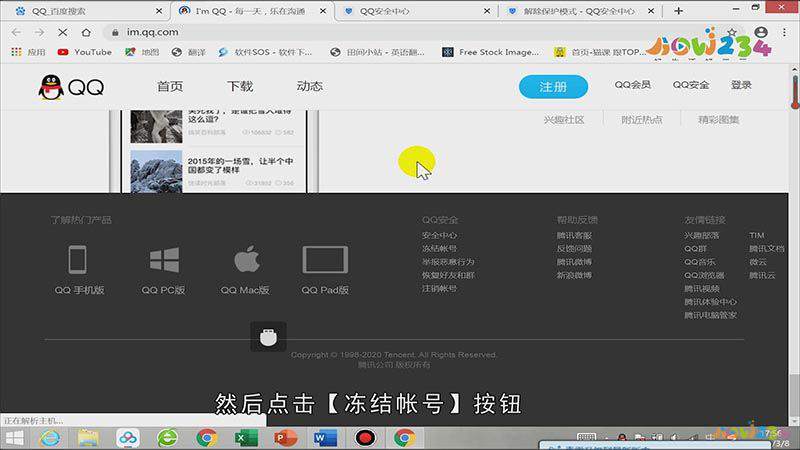
Task: Open the YouTube bookmark
Action: pos(85,52)
